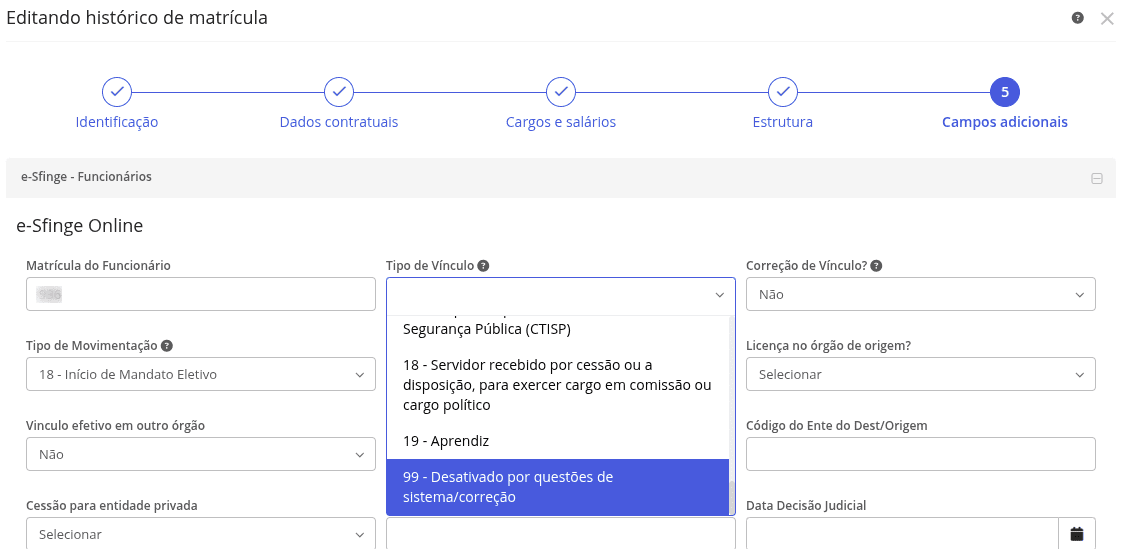Click the e-Sfinge Online heading

coord(79,226)
